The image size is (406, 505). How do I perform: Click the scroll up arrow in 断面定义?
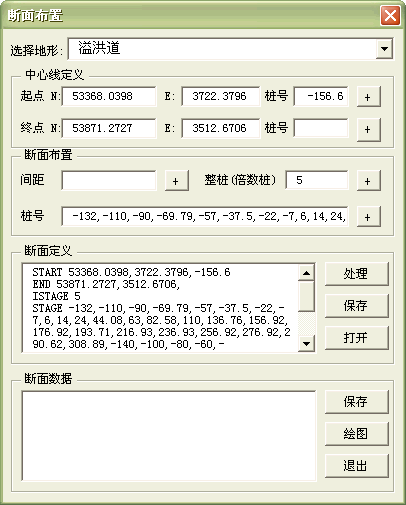tap(306, 273)
